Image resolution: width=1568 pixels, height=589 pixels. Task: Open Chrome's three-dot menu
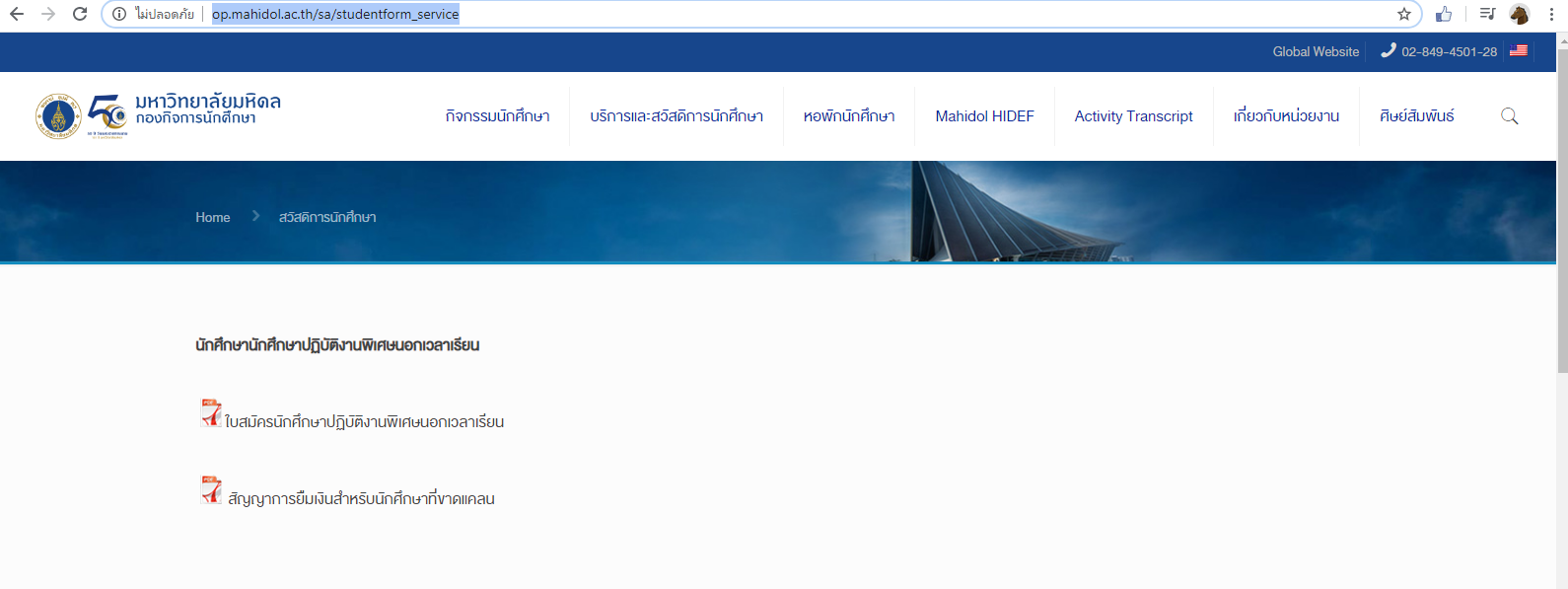(1551, 14)
